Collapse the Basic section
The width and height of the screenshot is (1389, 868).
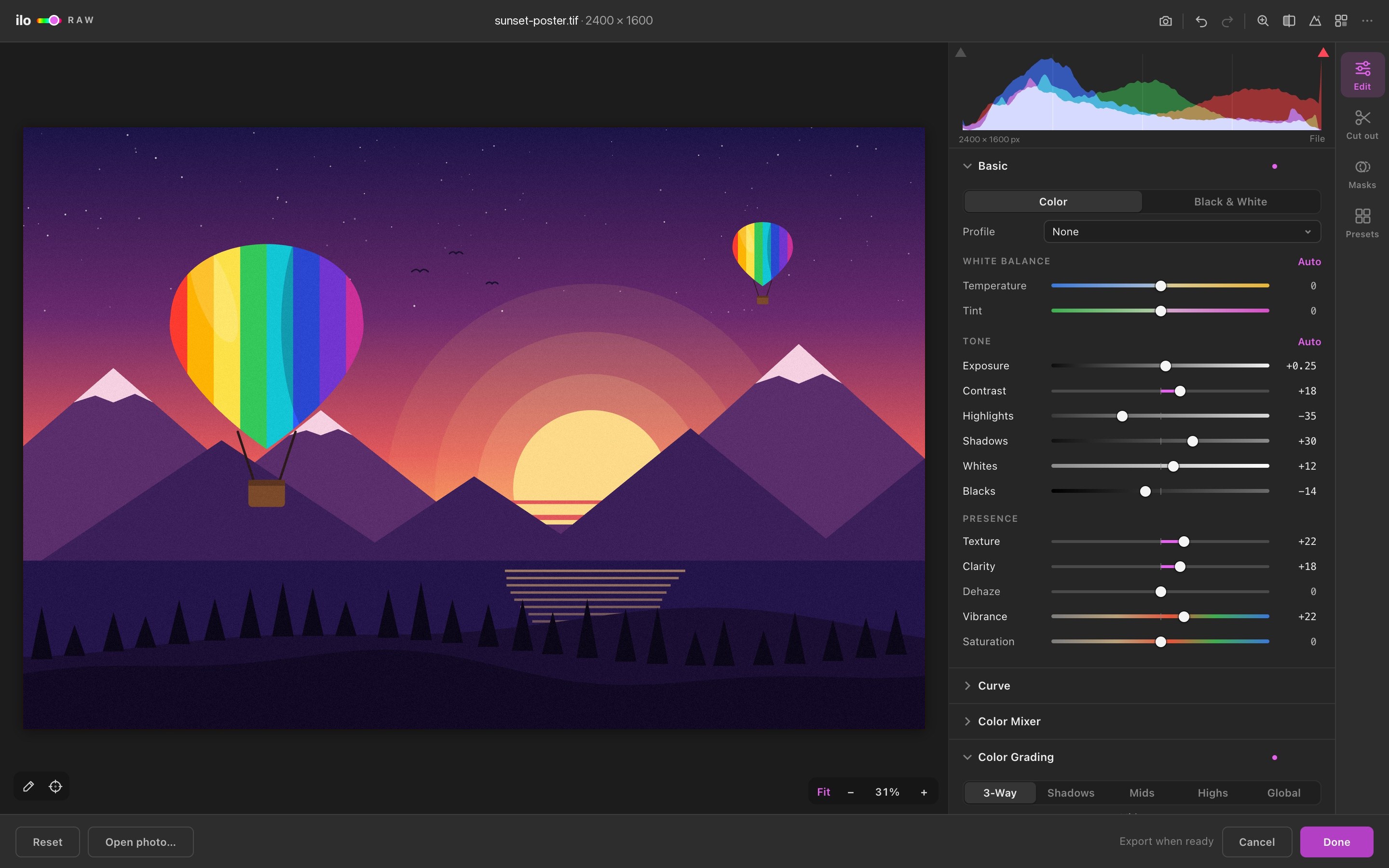(967, 166)
